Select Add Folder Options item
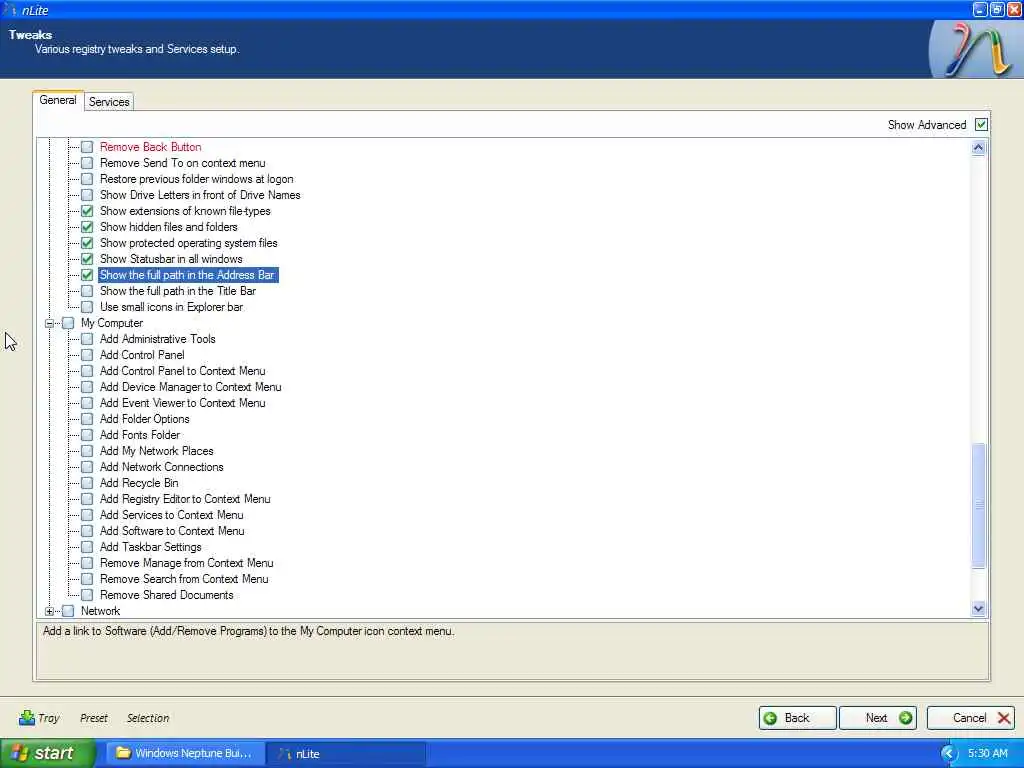This screenshot has height=768, width=1024. tap(144, 419)
